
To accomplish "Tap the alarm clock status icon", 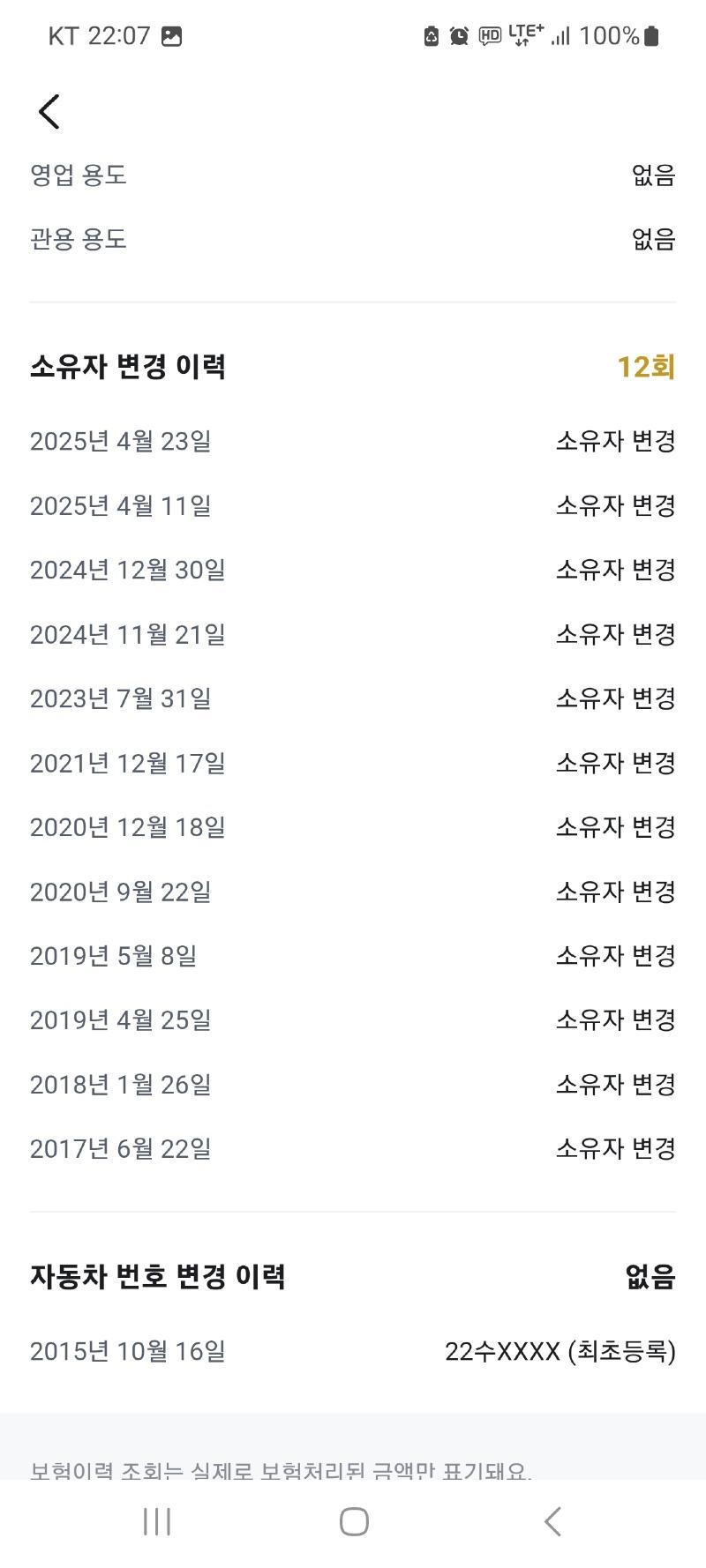I will [x=459, y=36].
